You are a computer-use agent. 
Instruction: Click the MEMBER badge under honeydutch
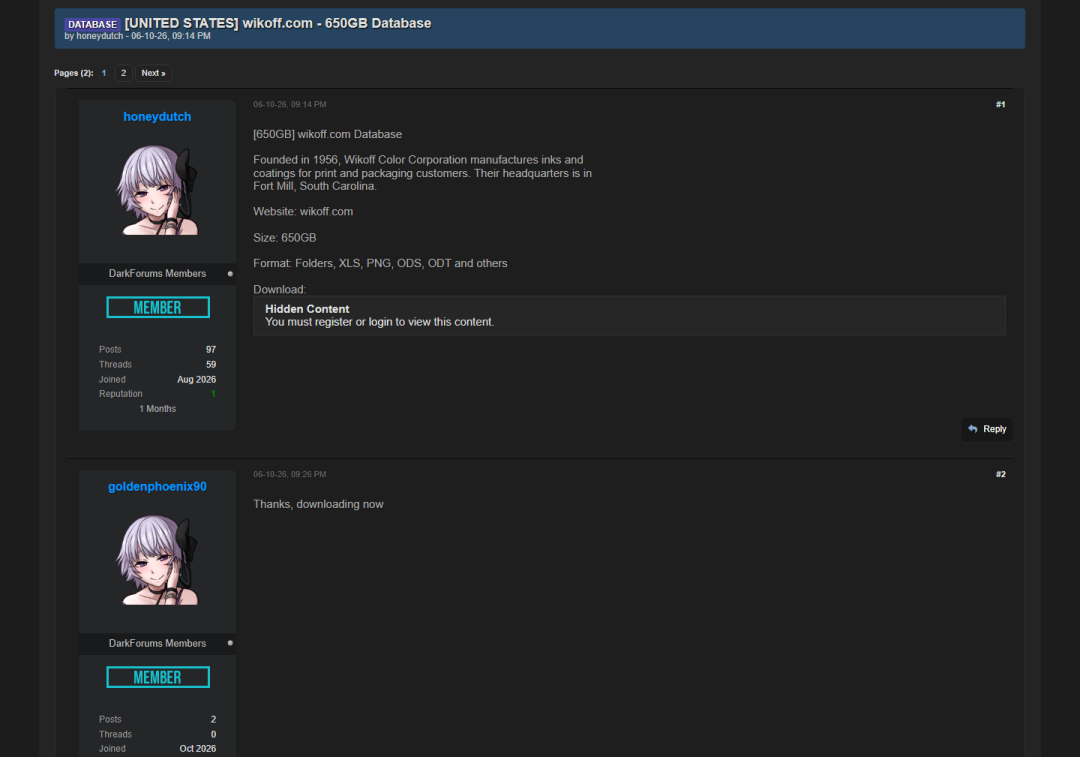pyautogui.click(x=158, y=307)
